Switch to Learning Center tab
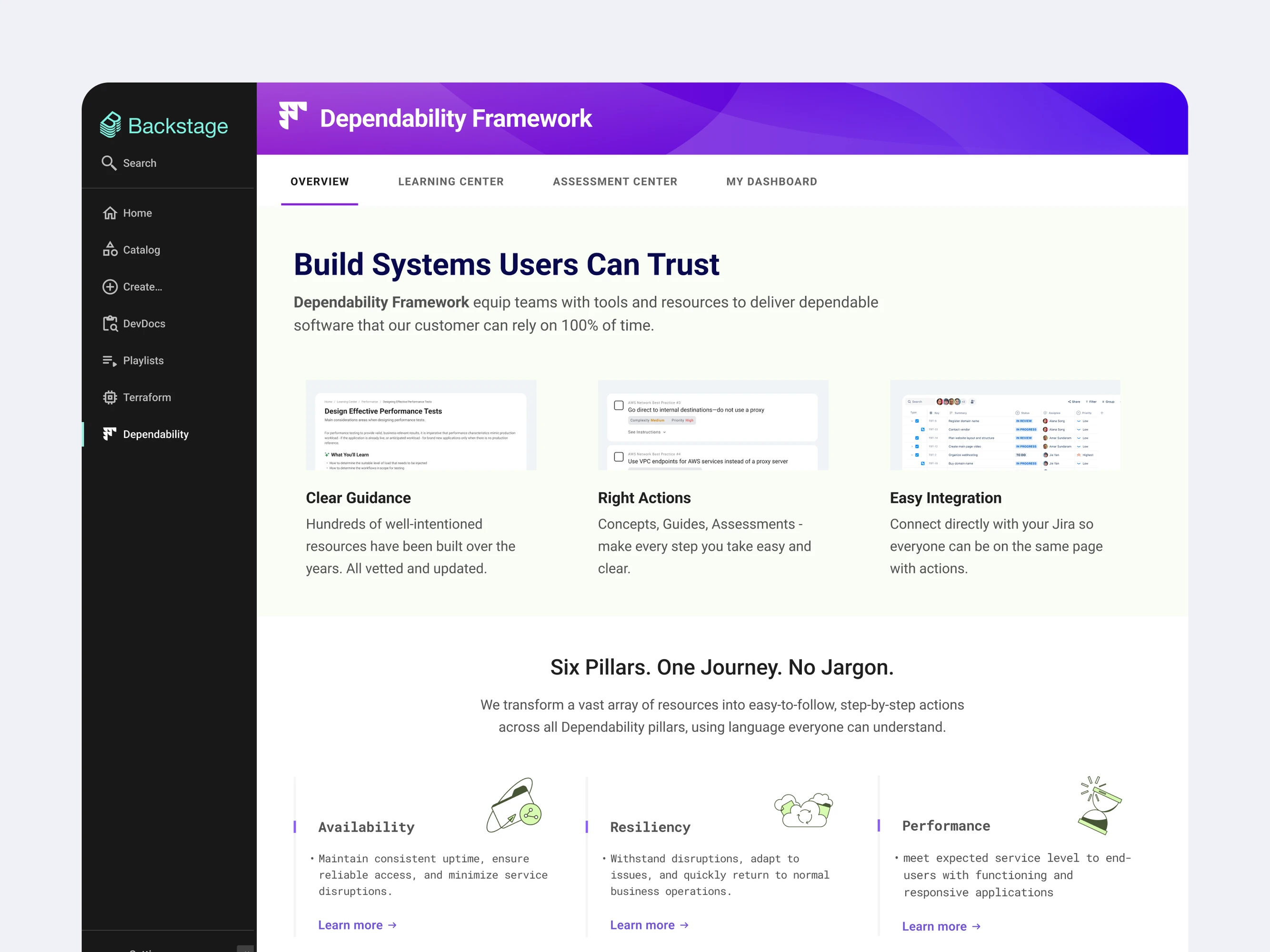The height and width of the screenshot is (952, 1270). click(450, 181)
